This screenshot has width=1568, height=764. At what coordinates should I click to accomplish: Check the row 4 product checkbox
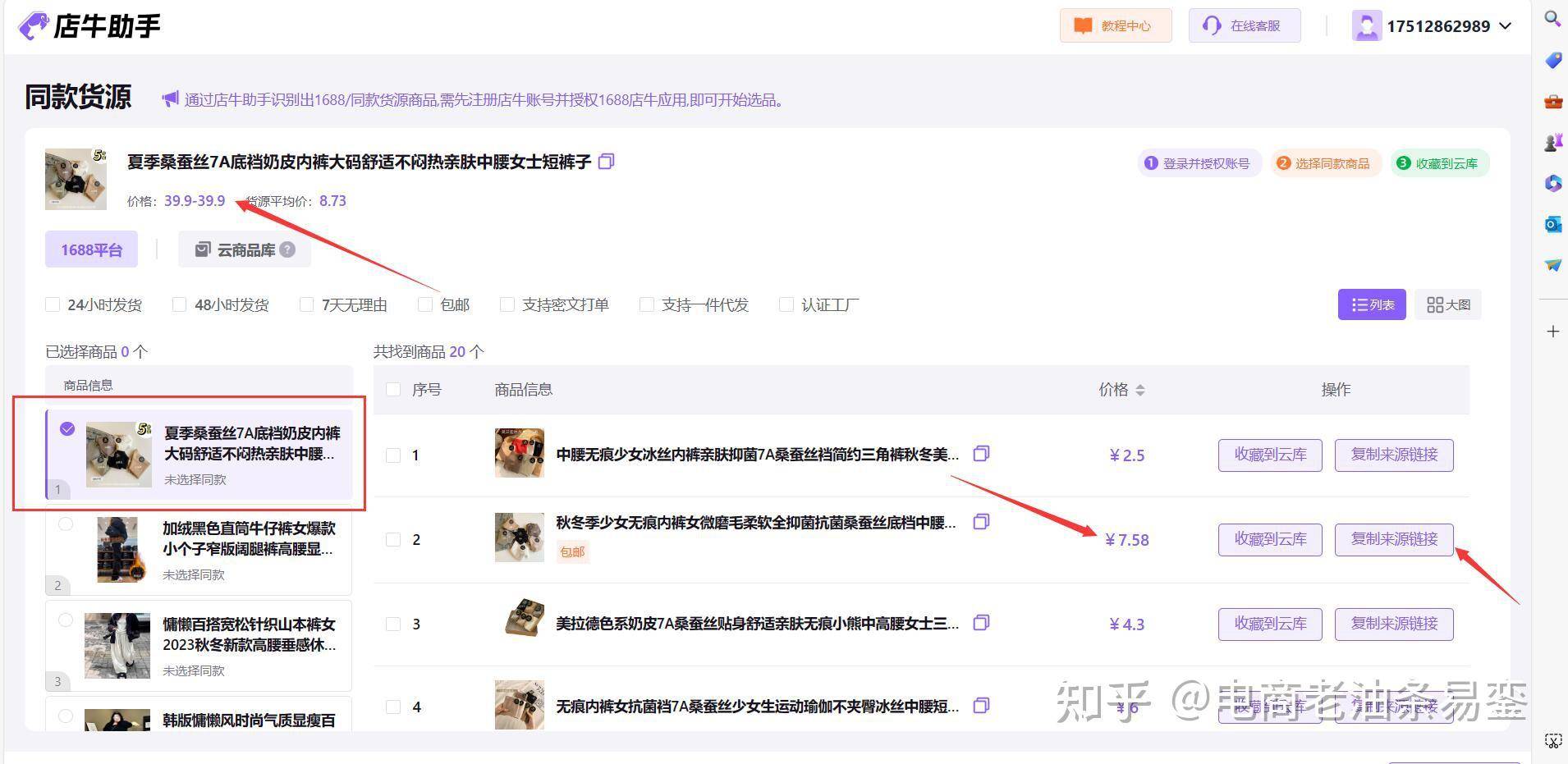tap(393, 707)
